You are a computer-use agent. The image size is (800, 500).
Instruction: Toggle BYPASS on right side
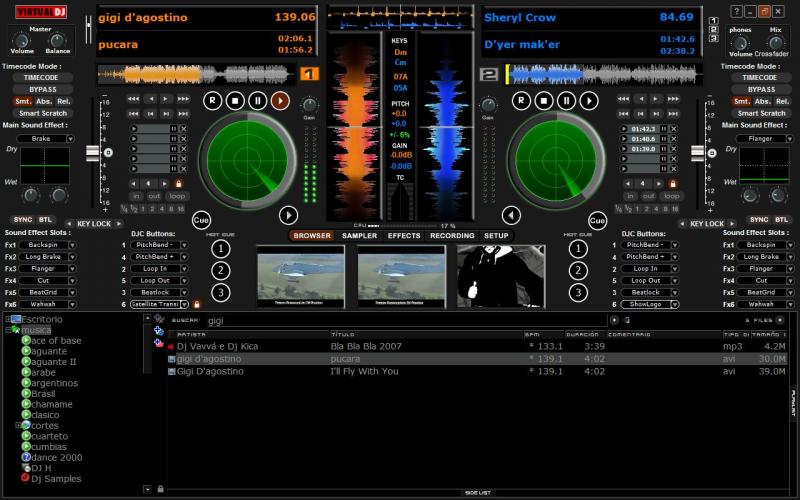click(761, 89)
